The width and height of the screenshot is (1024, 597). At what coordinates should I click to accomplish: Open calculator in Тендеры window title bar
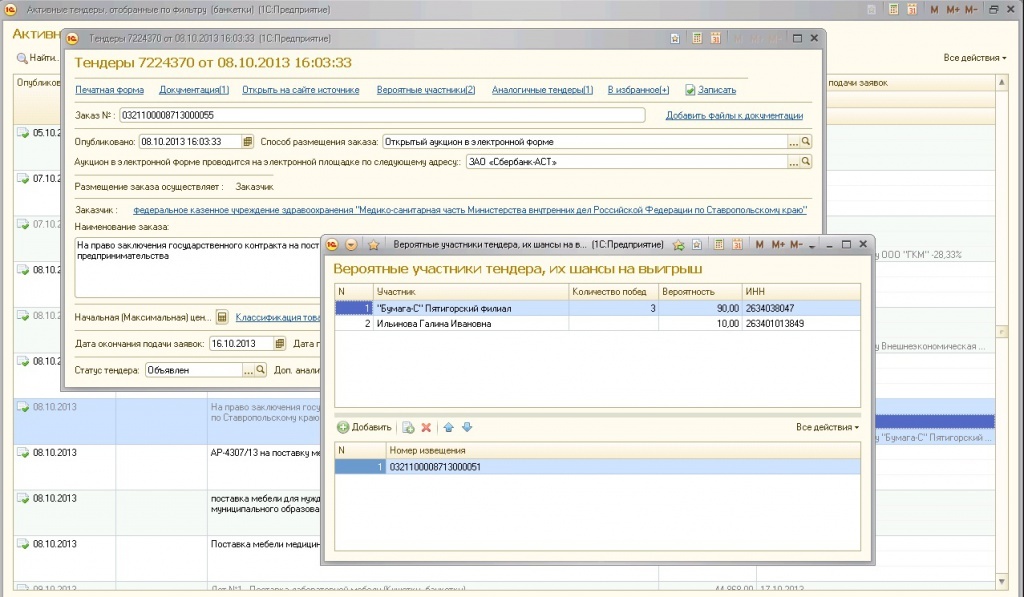[697, 39]
